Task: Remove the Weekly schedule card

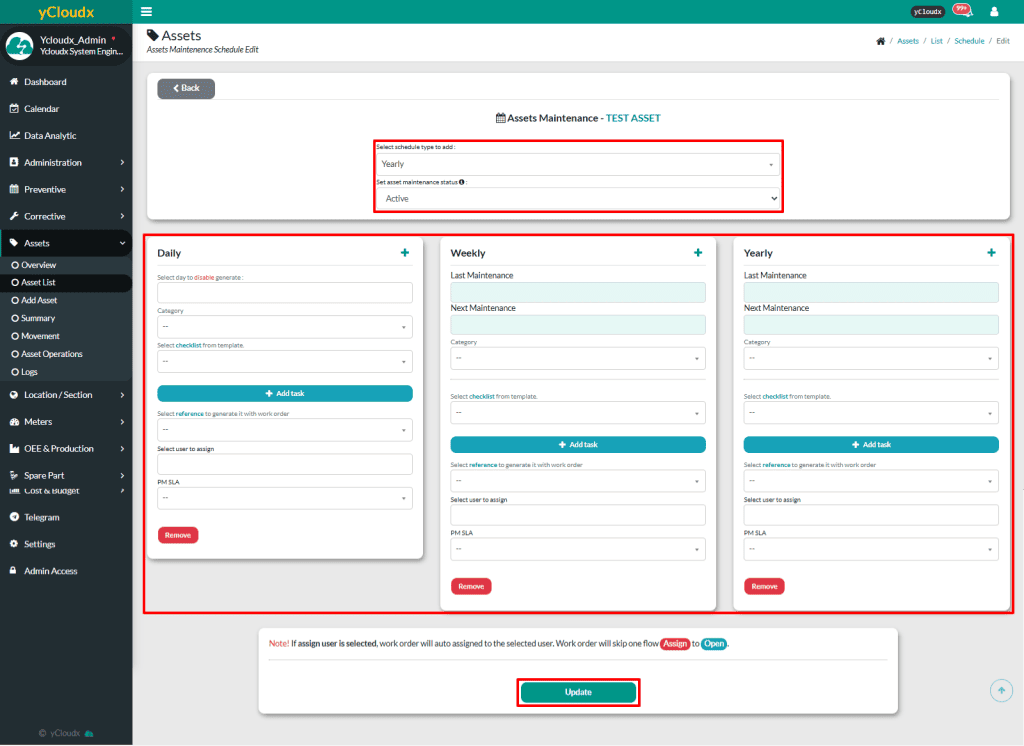Action: click(x=471, y=586)
